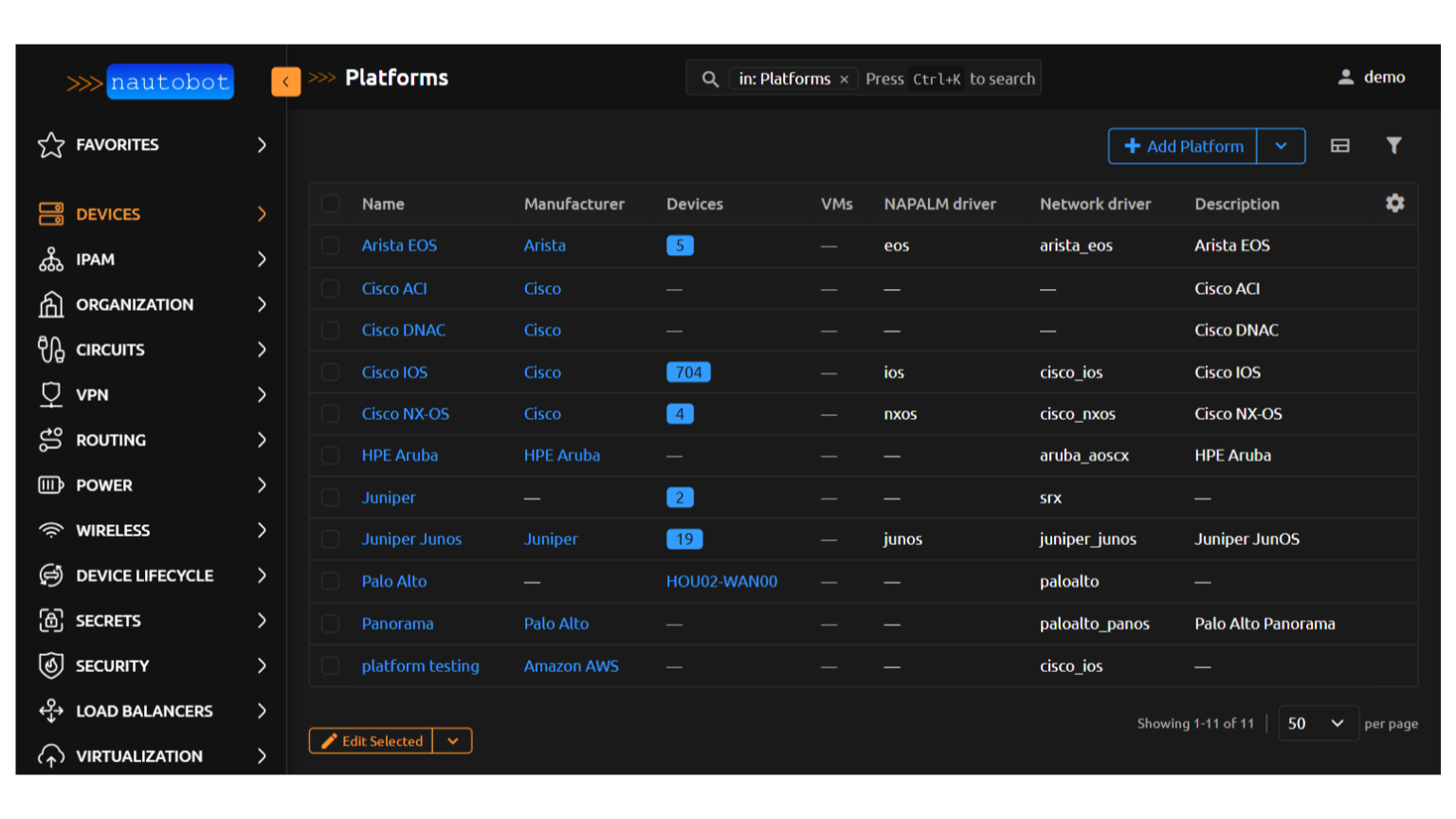Screen dimensions: 1456x819
Task: Select the Arista EOS row checkbox
Action: tap(330, 246)
